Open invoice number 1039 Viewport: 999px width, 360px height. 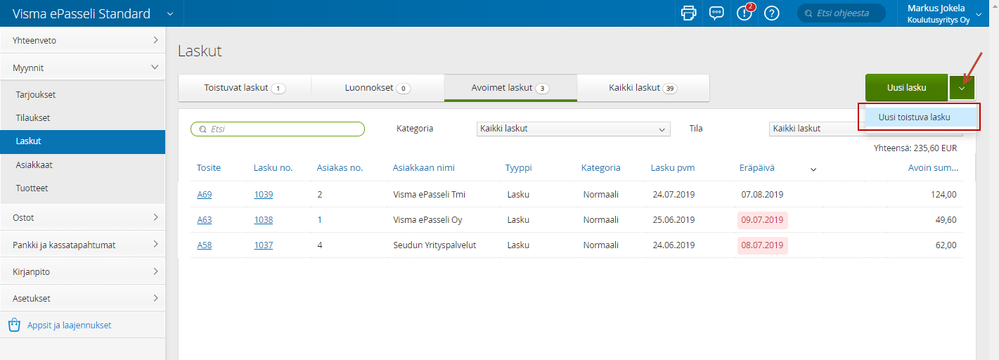coord(263,194)
